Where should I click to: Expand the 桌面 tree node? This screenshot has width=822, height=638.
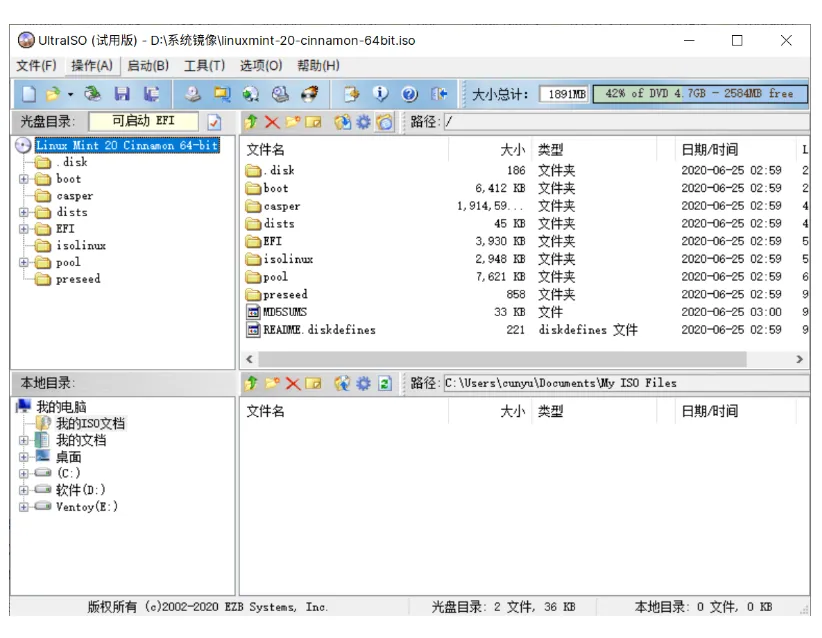(24, 457)
